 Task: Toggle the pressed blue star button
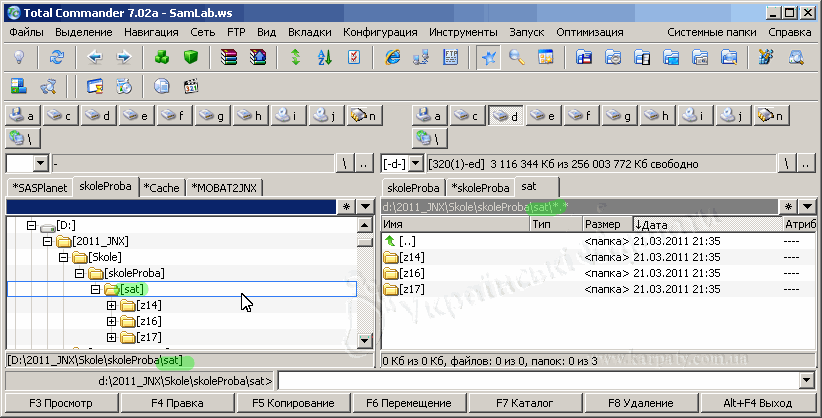489,57
